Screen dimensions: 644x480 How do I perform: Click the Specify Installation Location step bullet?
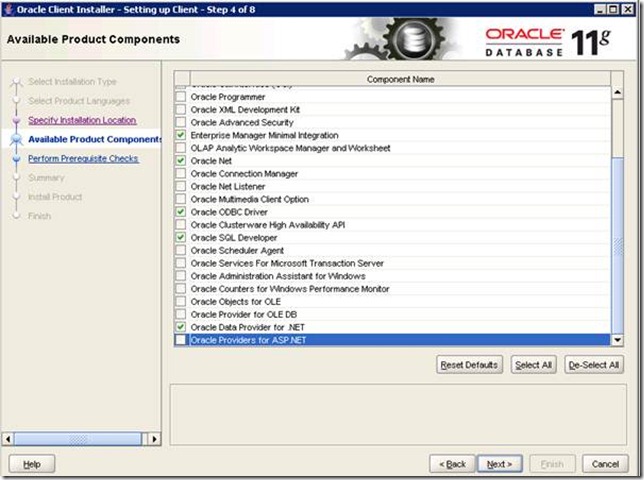[16, 120]
